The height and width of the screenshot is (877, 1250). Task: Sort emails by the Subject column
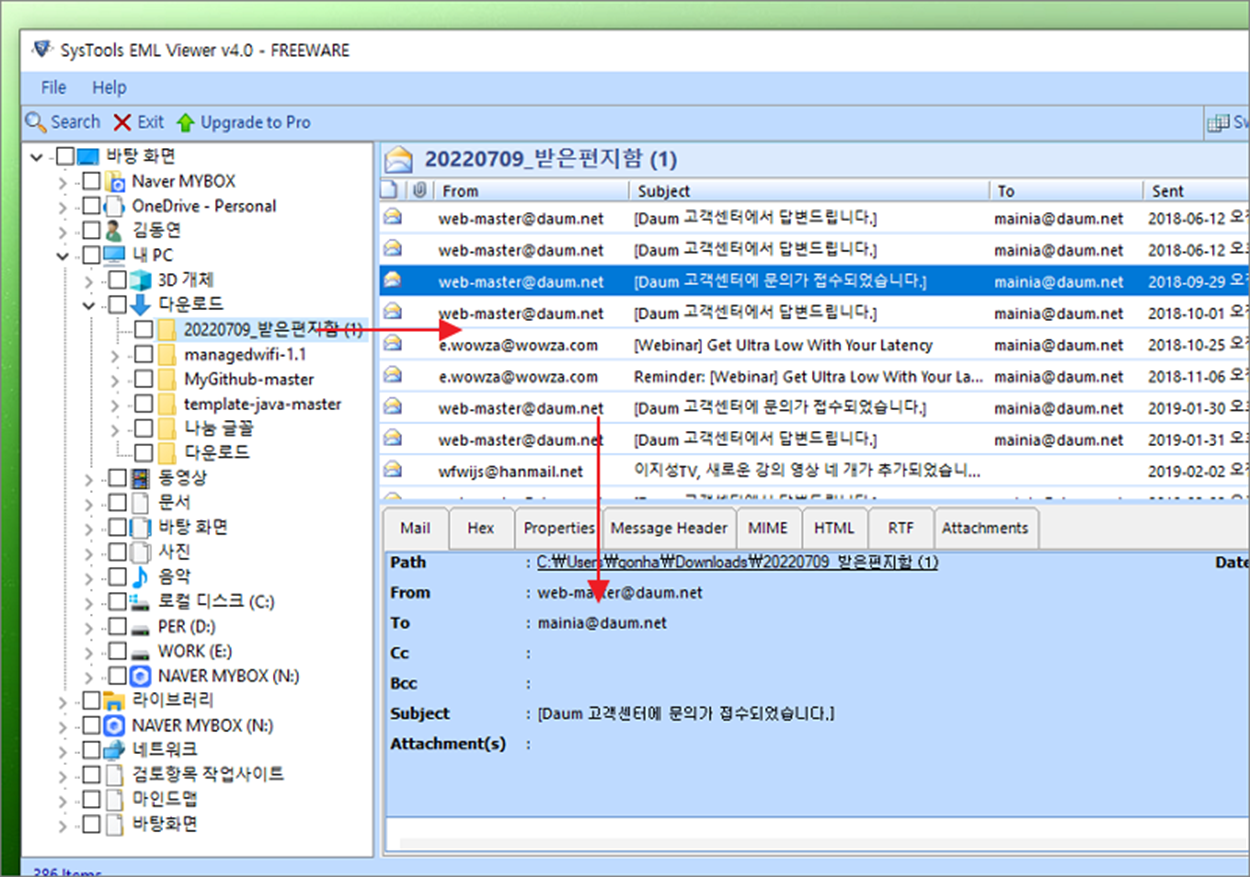(x=810, y=190)
